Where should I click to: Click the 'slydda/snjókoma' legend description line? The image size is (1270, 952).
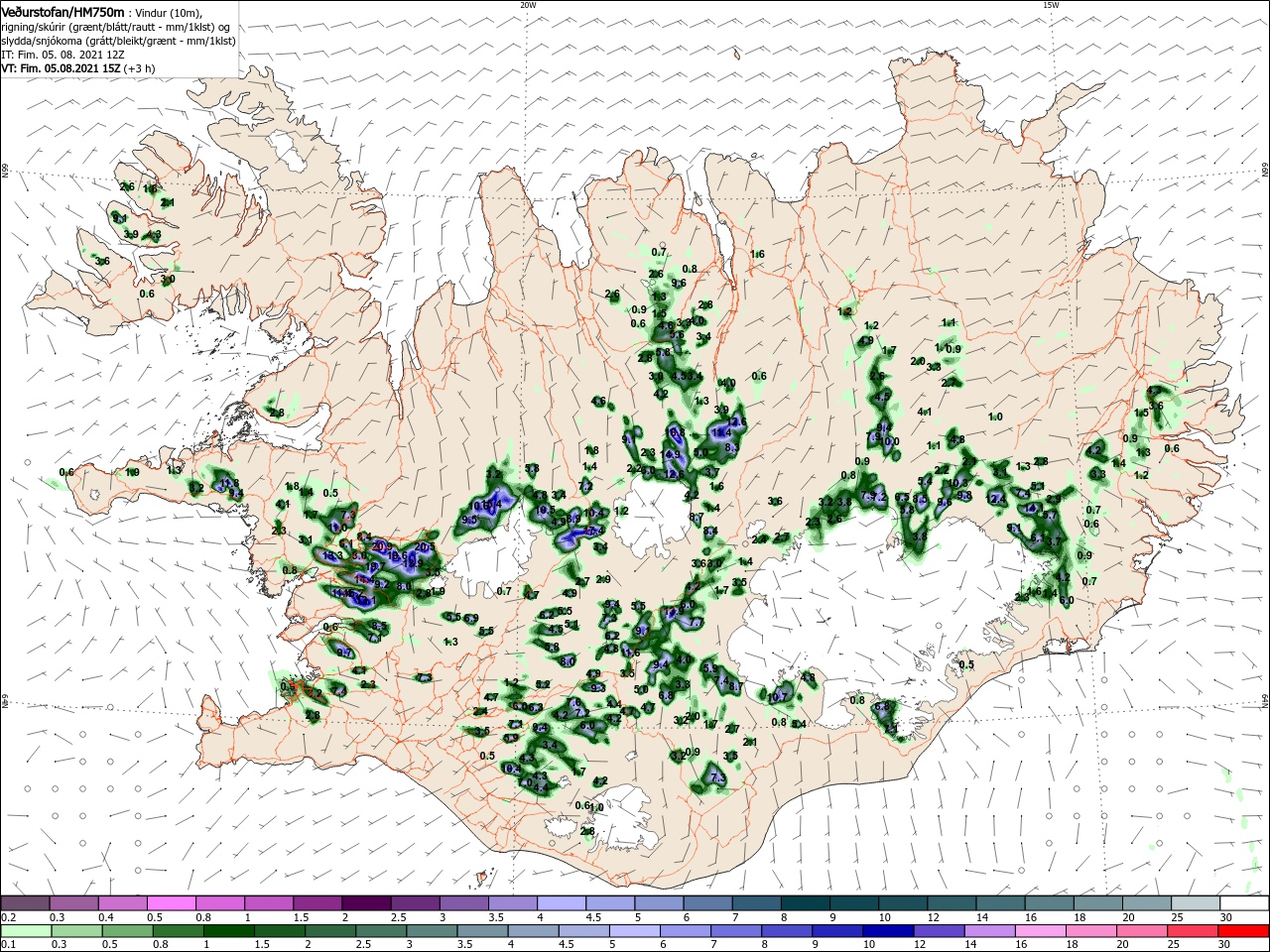pos(117,41)
